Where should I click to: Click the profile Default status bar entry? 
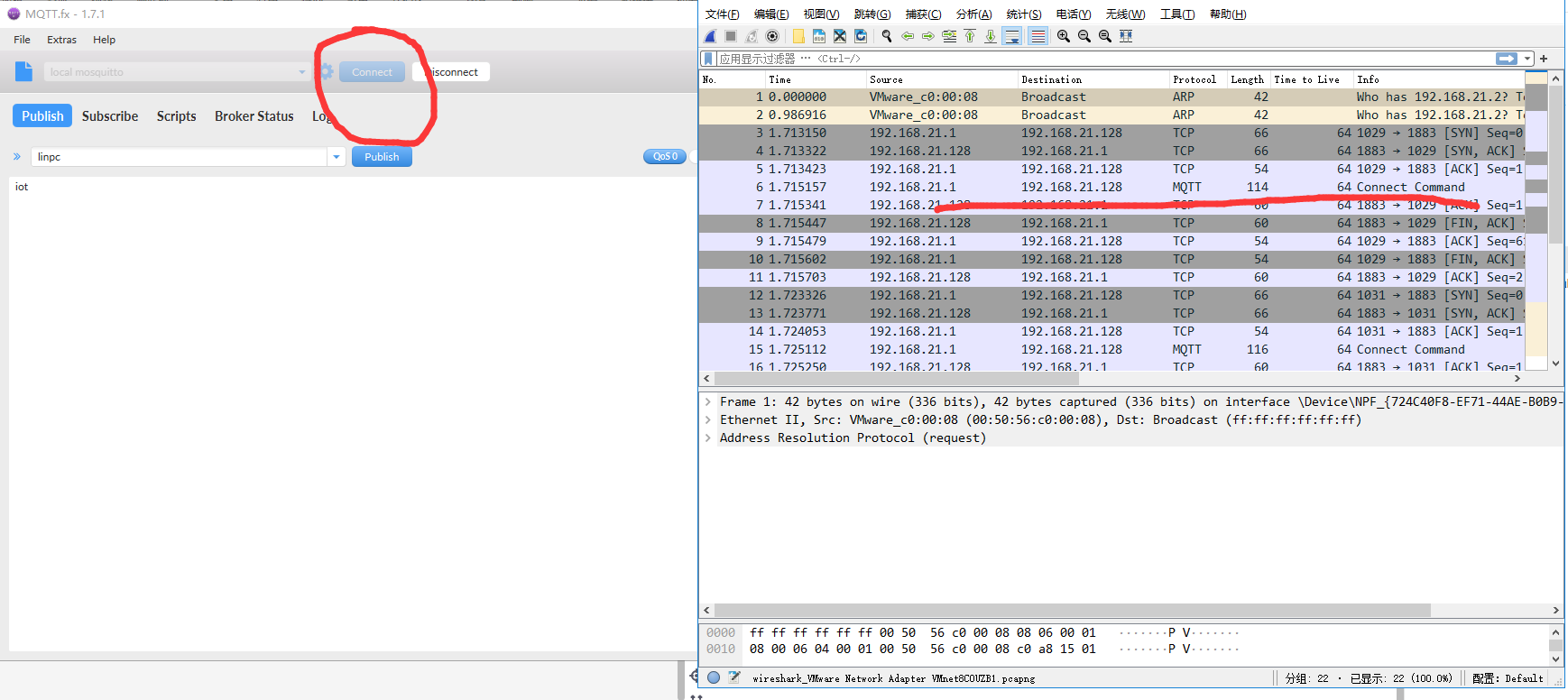(1508, 678)
